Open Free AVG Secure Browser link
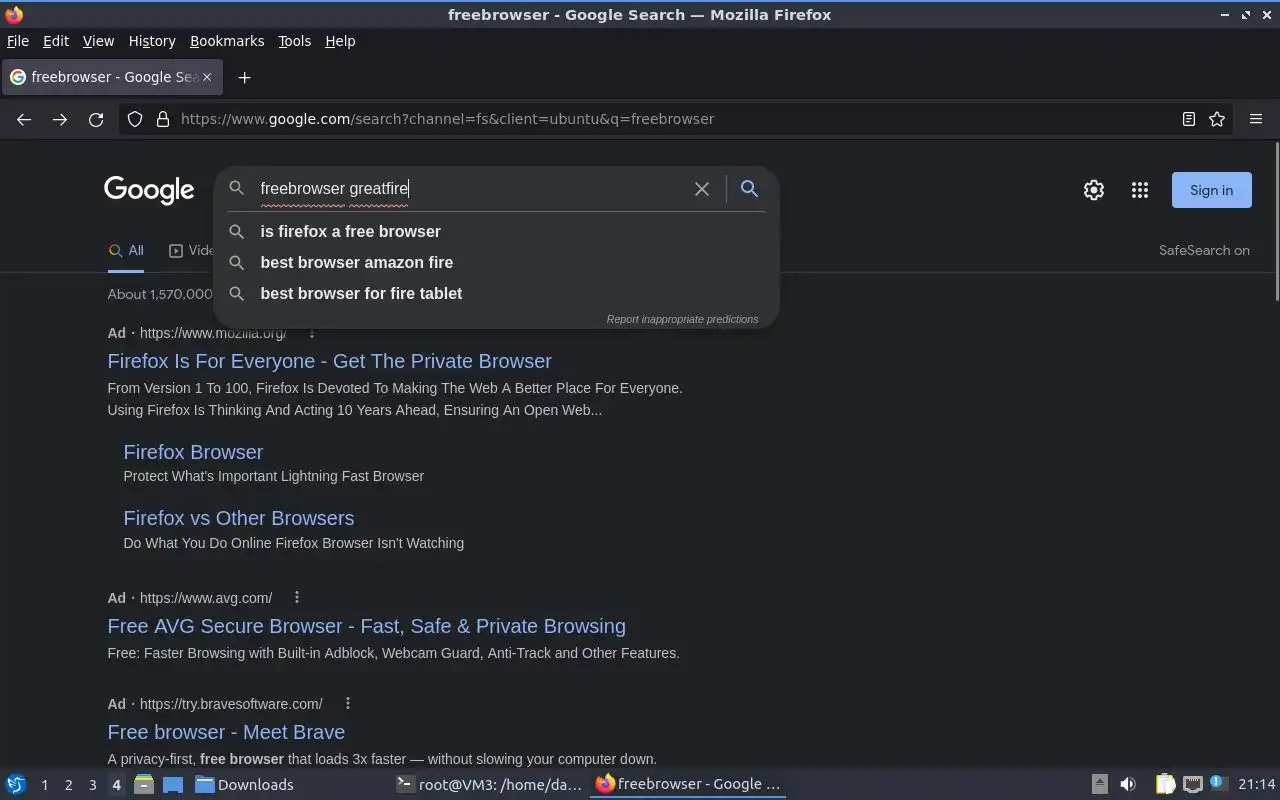The width and height of the screenshot is (1280, 800). point(367,626)
